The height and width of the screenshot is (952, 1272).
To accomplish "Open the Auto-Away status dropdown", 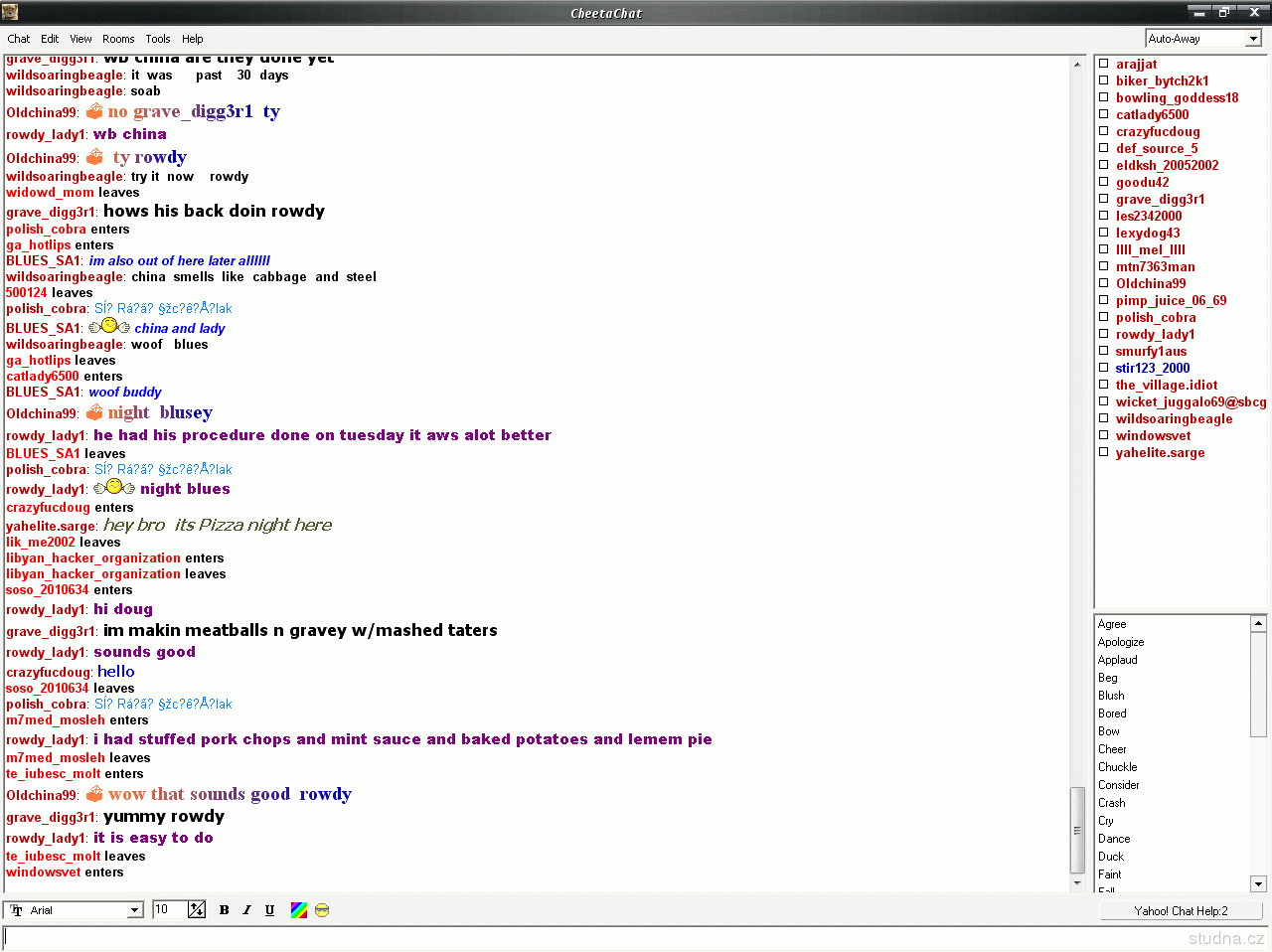I will coord(1253,39).
